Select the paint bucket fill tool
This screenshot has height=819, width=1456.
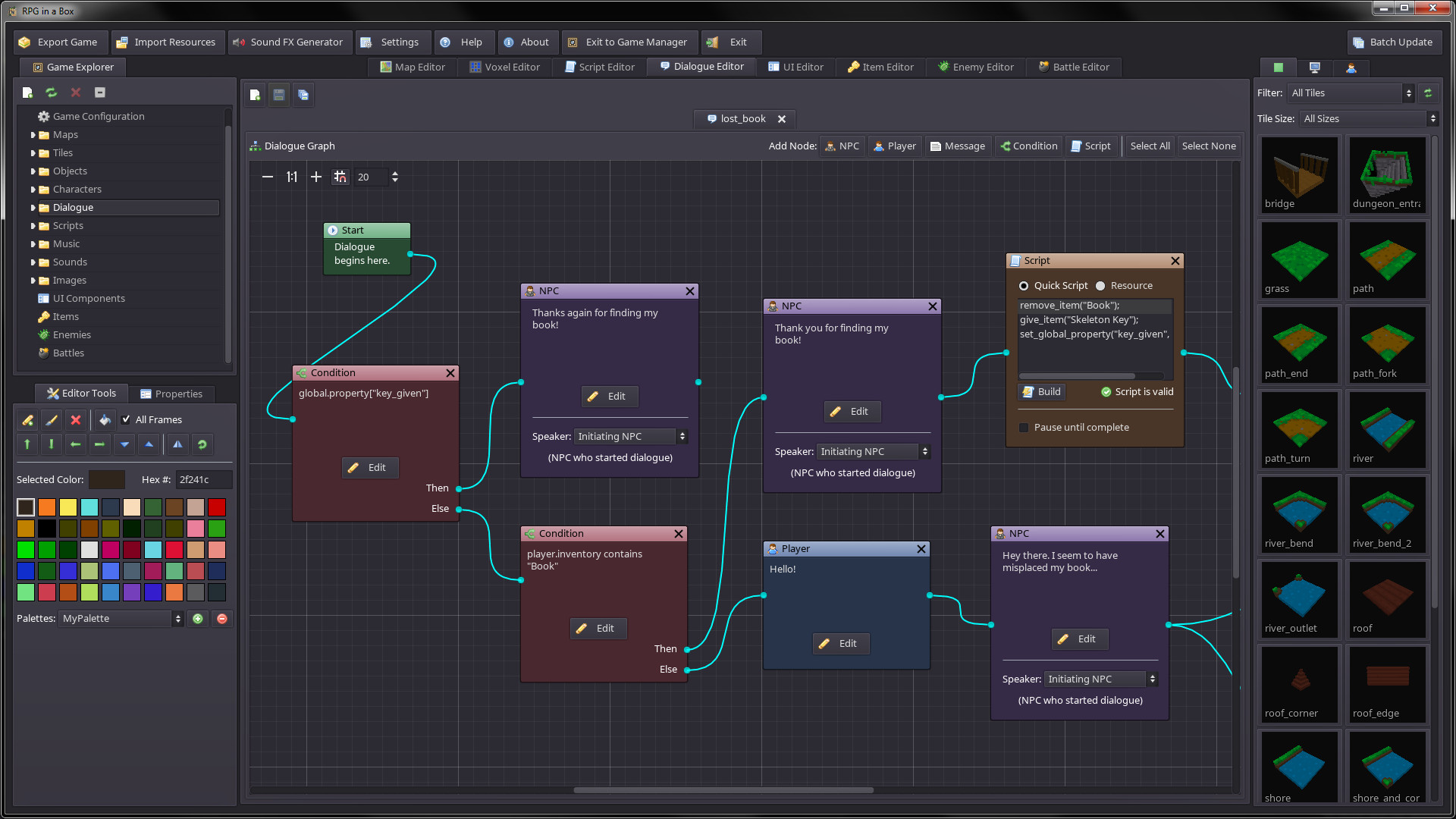pyautogui.click(x=105, y=419)
